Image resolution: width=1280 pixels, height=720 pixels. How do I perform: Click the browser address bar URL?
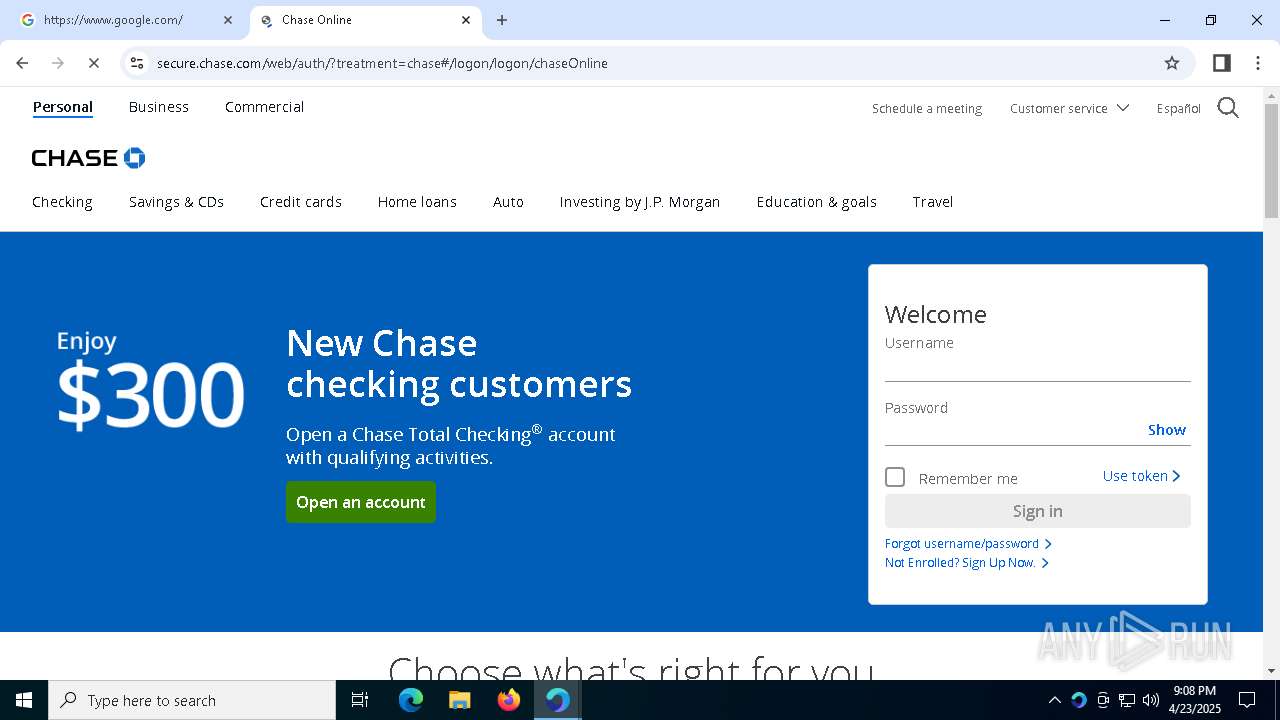point(382,63)
